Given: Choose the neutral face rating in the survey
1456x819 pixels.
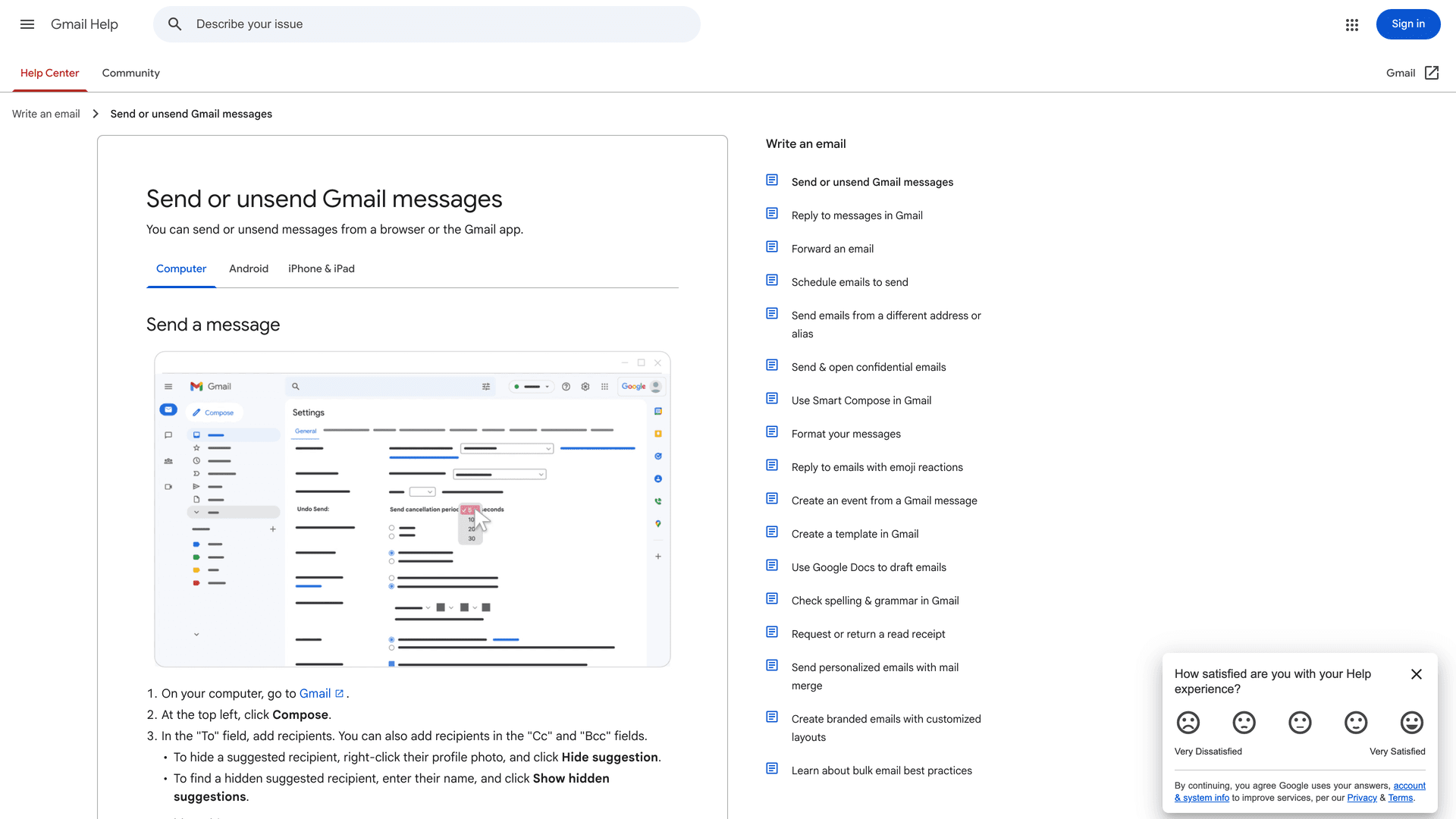Looking at the screenshot, I should 1300,723.
